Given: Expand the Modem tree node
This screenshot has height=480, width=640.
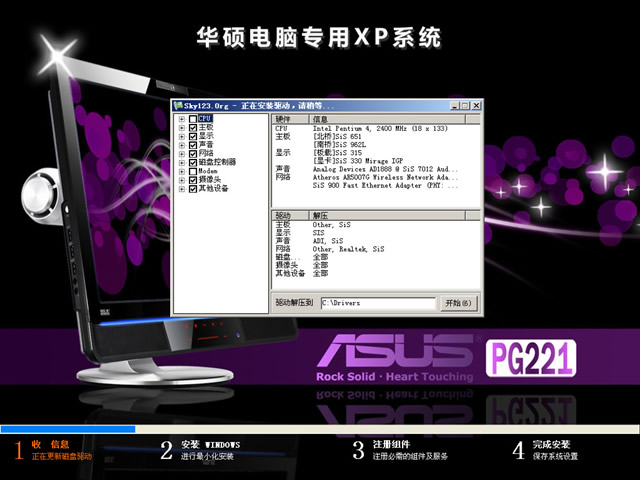Looking at the screenshot, I should 182,171.
